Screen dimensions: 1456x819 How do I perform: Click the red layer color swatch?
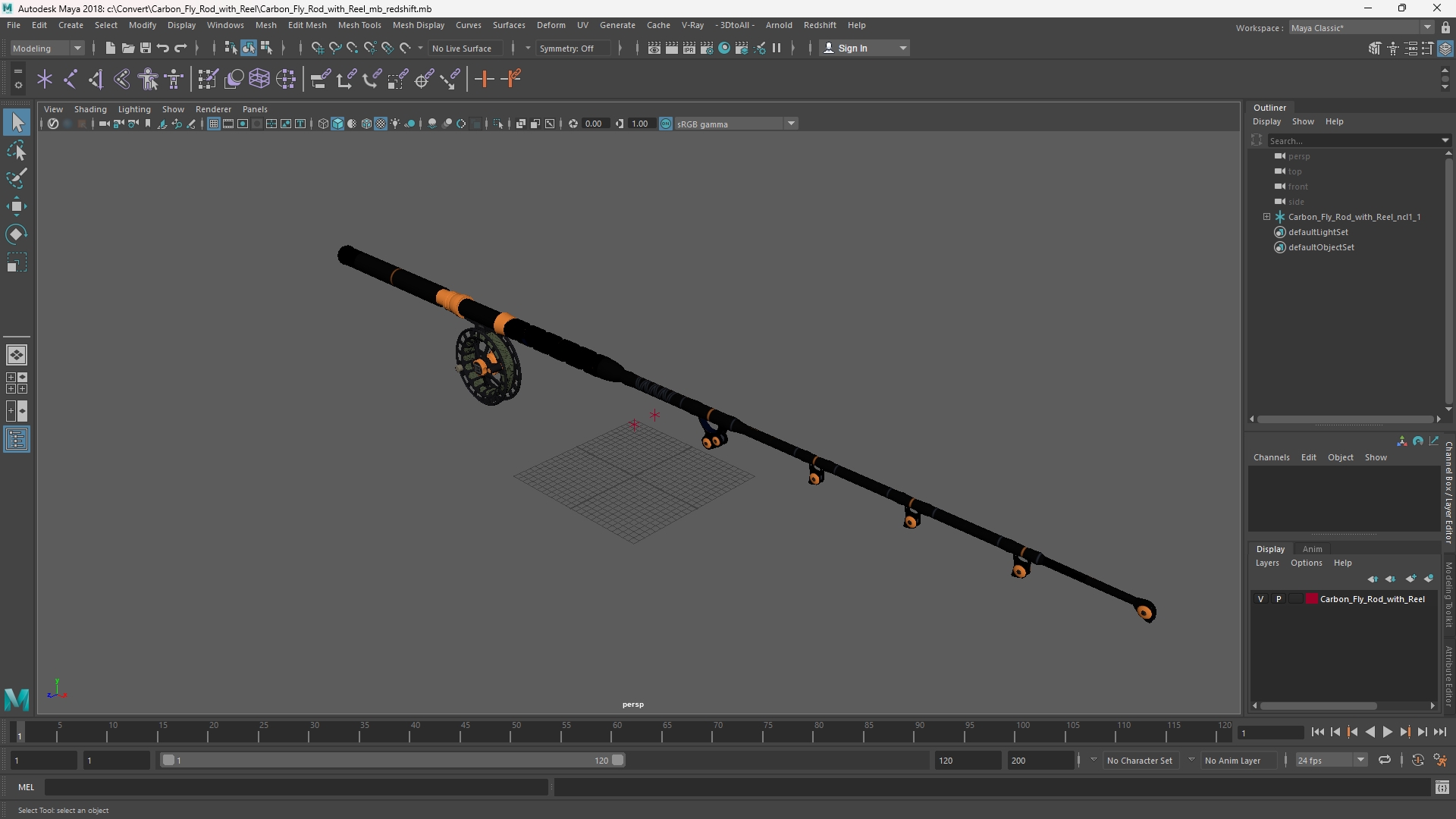[1311, 599]
